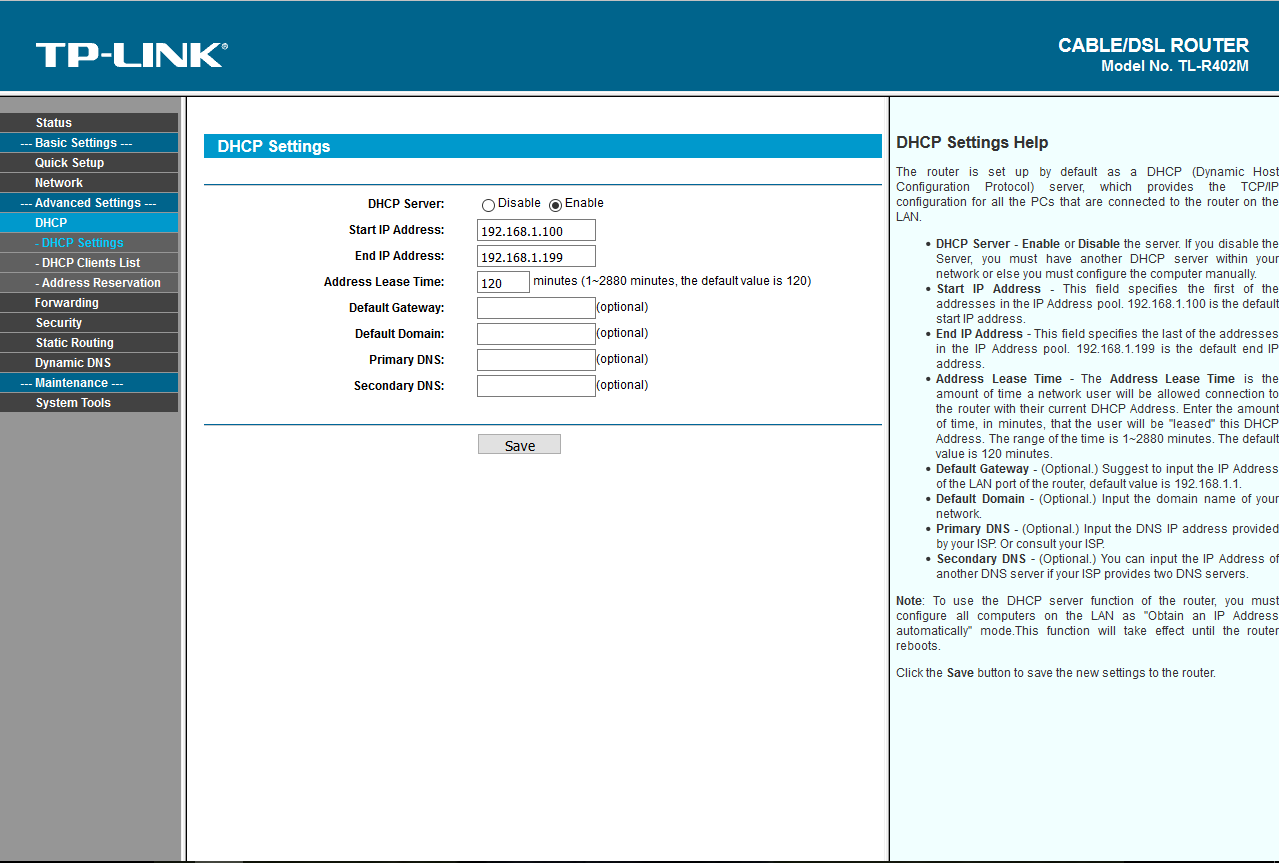Click the Address Lease Time field
This screenshot has height=863, width=1279.
click(x=503, y=283)
